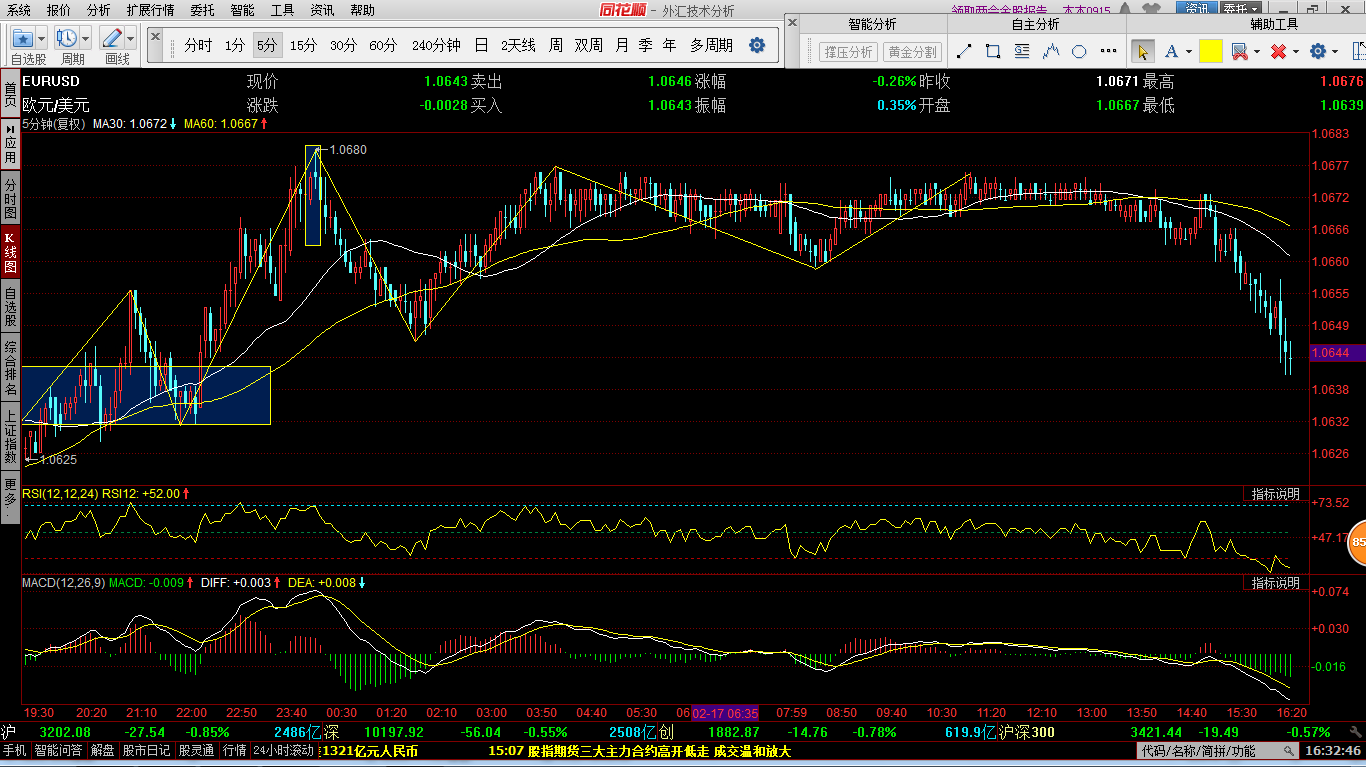This screenshot has width=1366, height=767.
Task: Expand the 周期 dropdown arrow
Action: tap(86, 38)
